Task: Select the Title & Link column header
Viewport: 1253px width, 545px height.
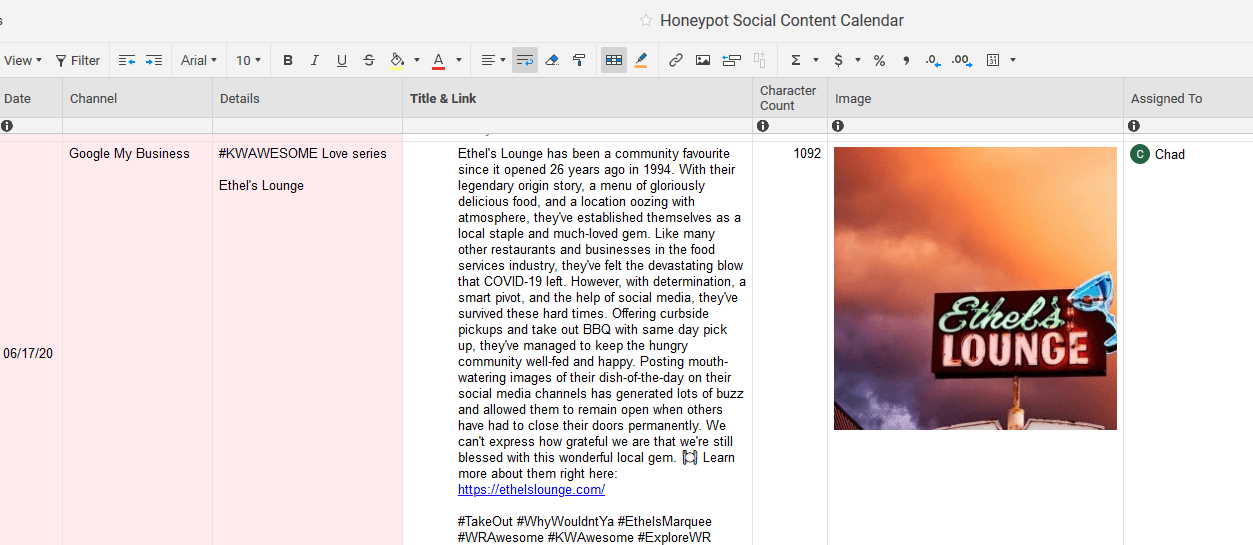Action: (x=578, y=98)
